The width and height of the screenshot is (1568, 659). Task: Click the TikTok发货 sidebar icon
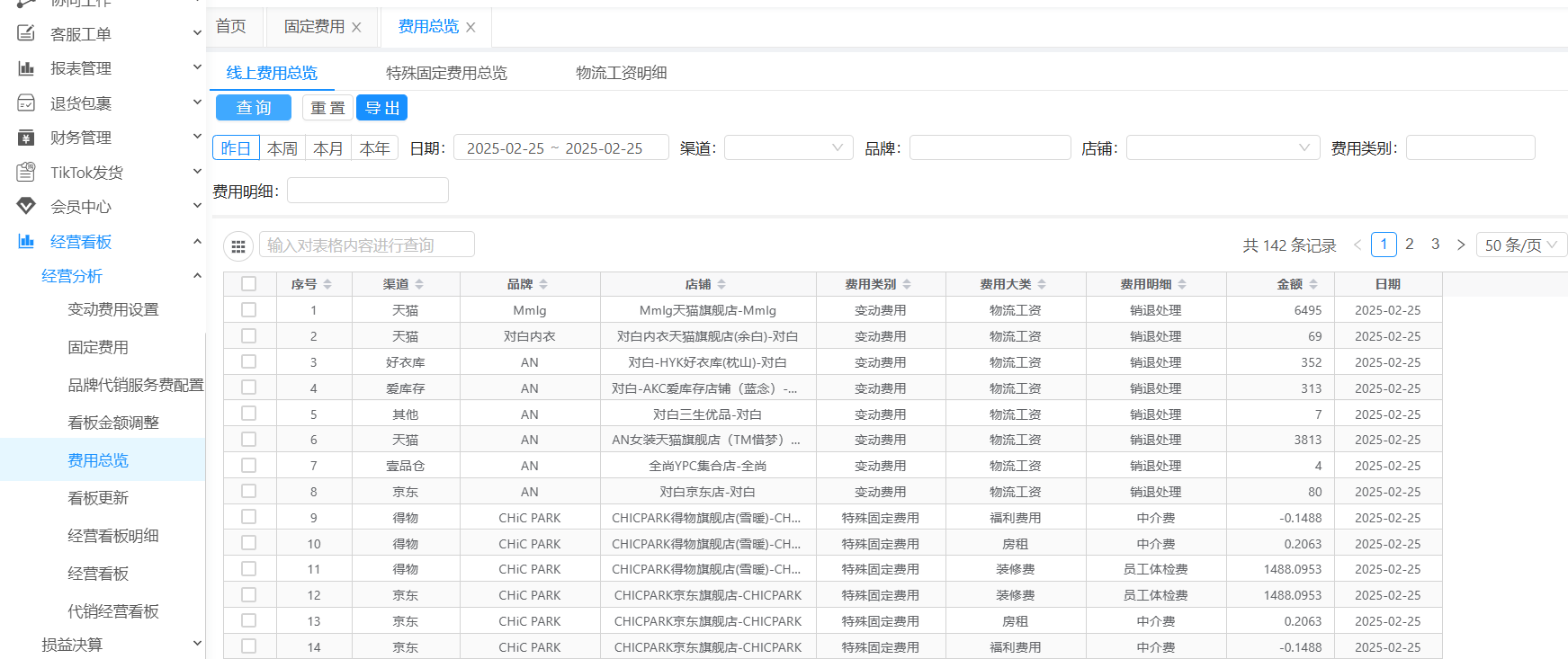(26, 172)
